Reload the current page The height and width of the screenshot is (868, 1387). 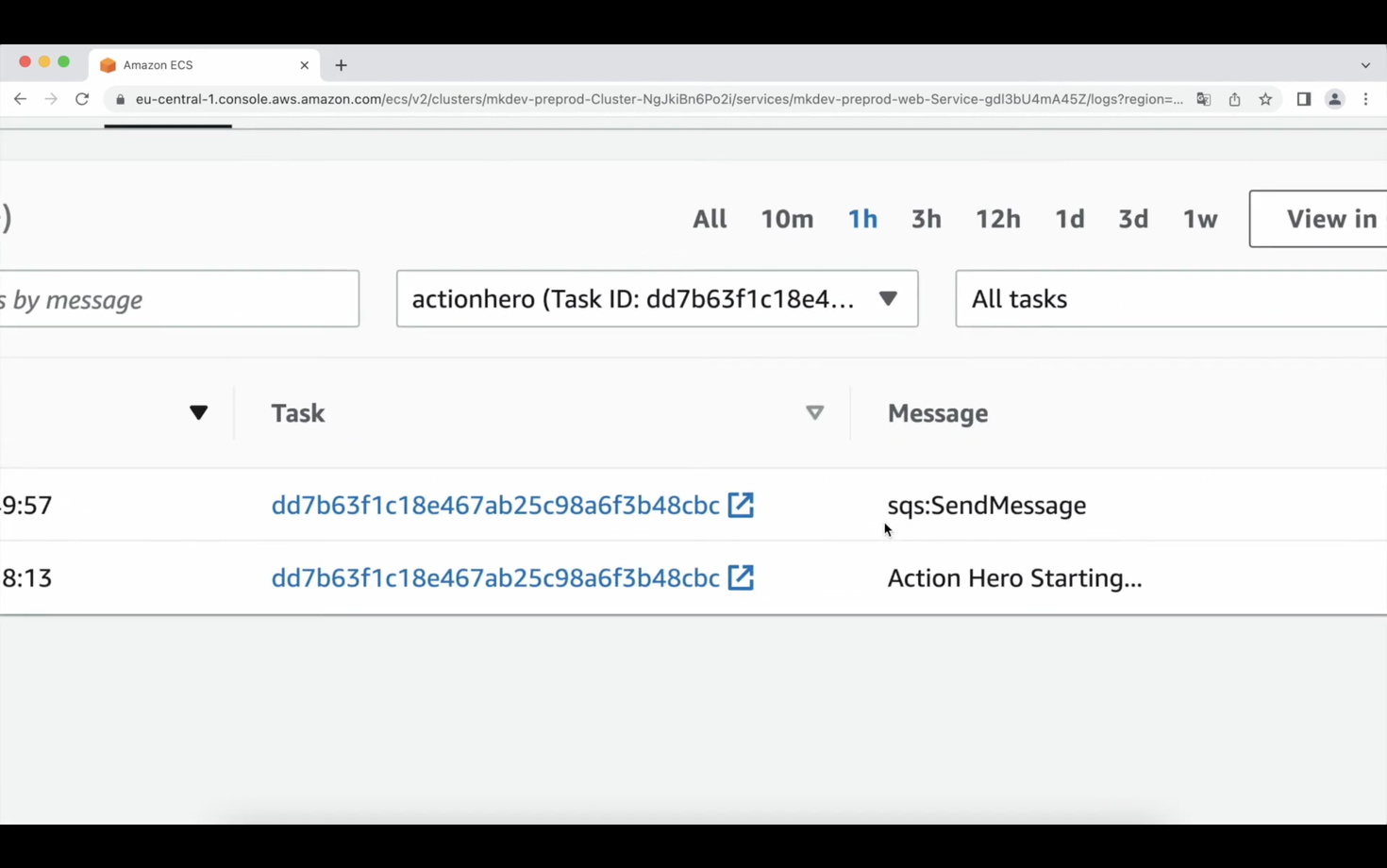coord(82,99)
